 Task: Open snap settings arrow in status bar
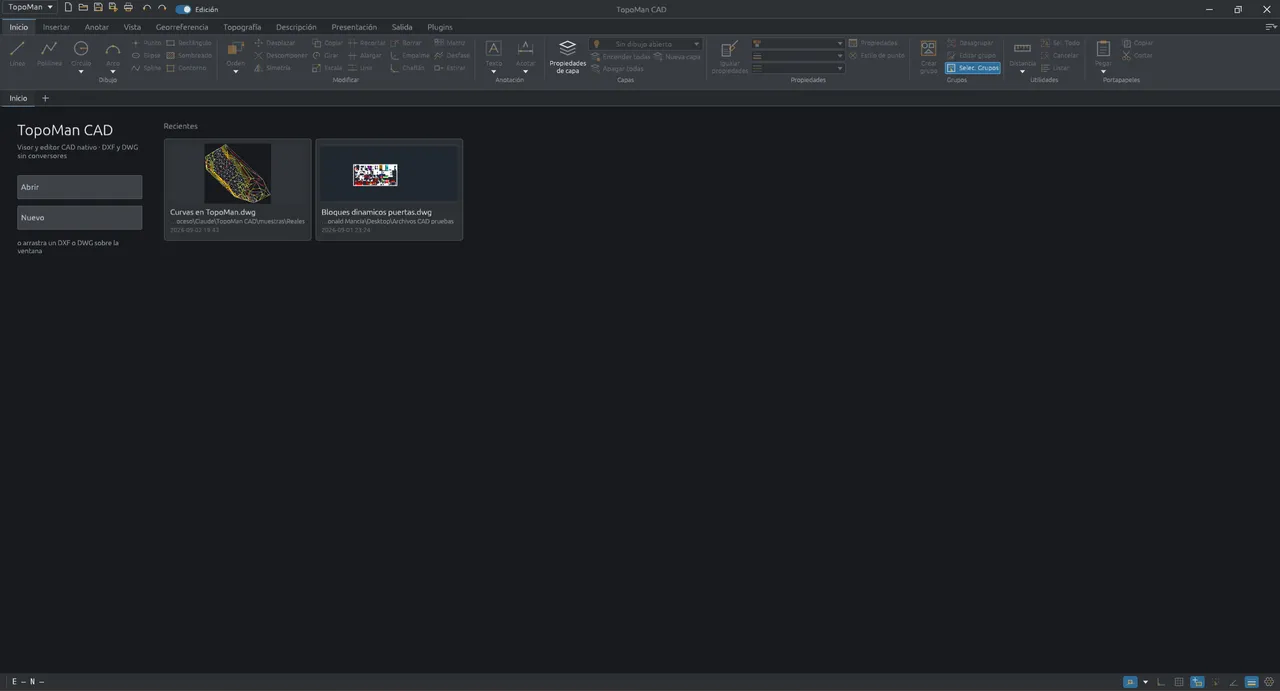pos(1145,682)
